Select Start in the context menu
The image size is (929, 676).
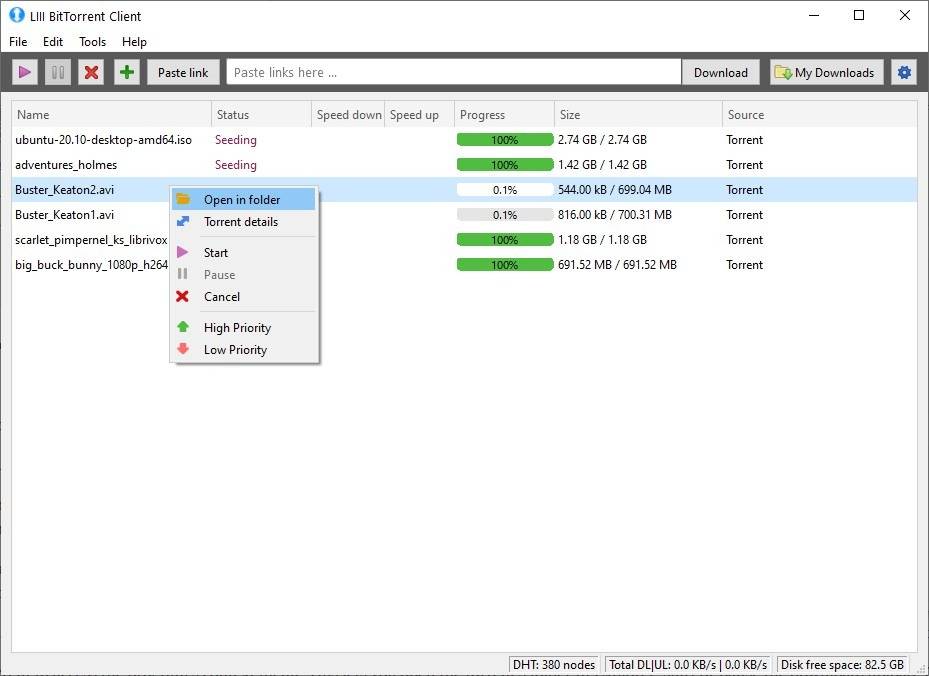pos(244,252)
